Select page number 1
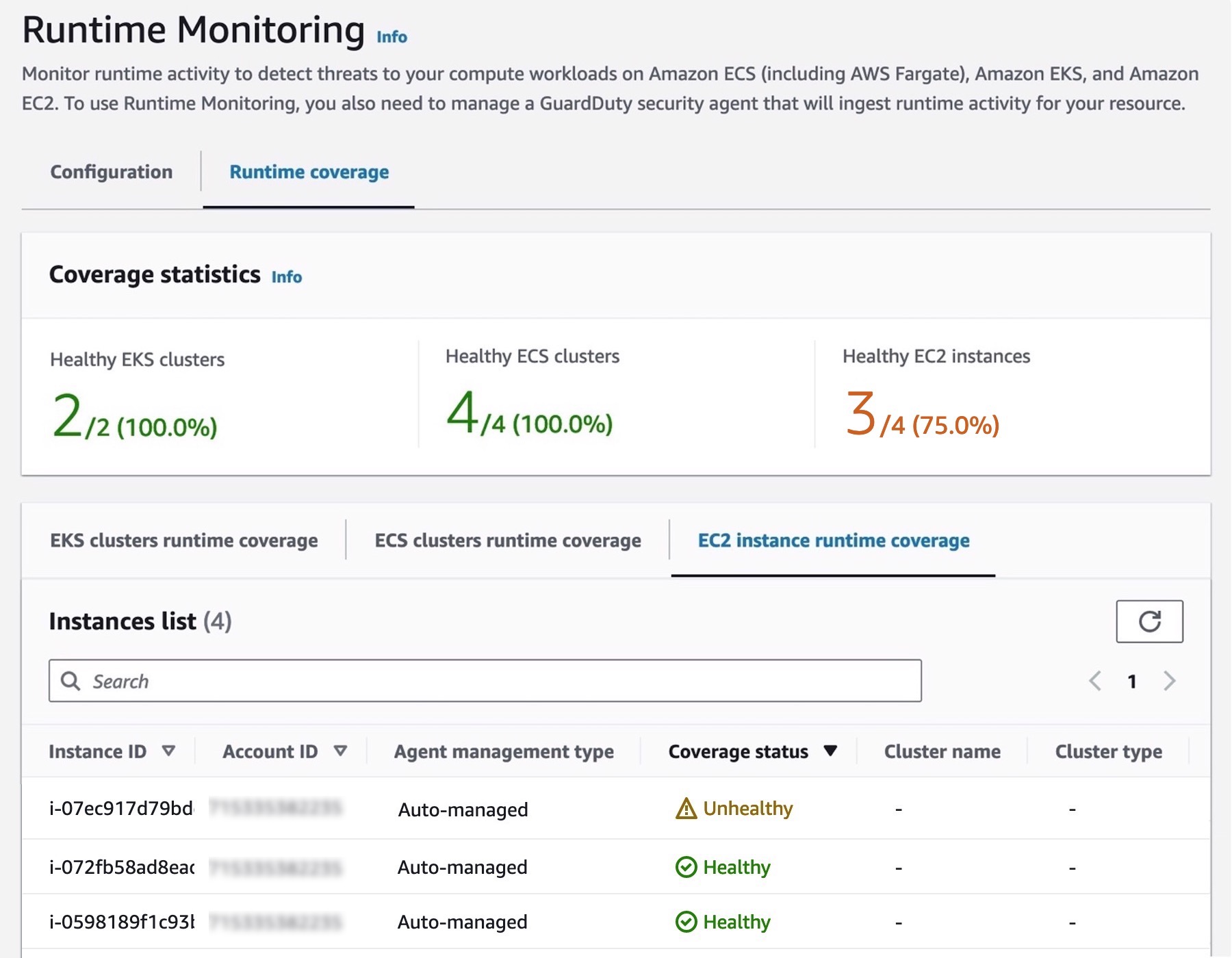 coord(1132,682)
